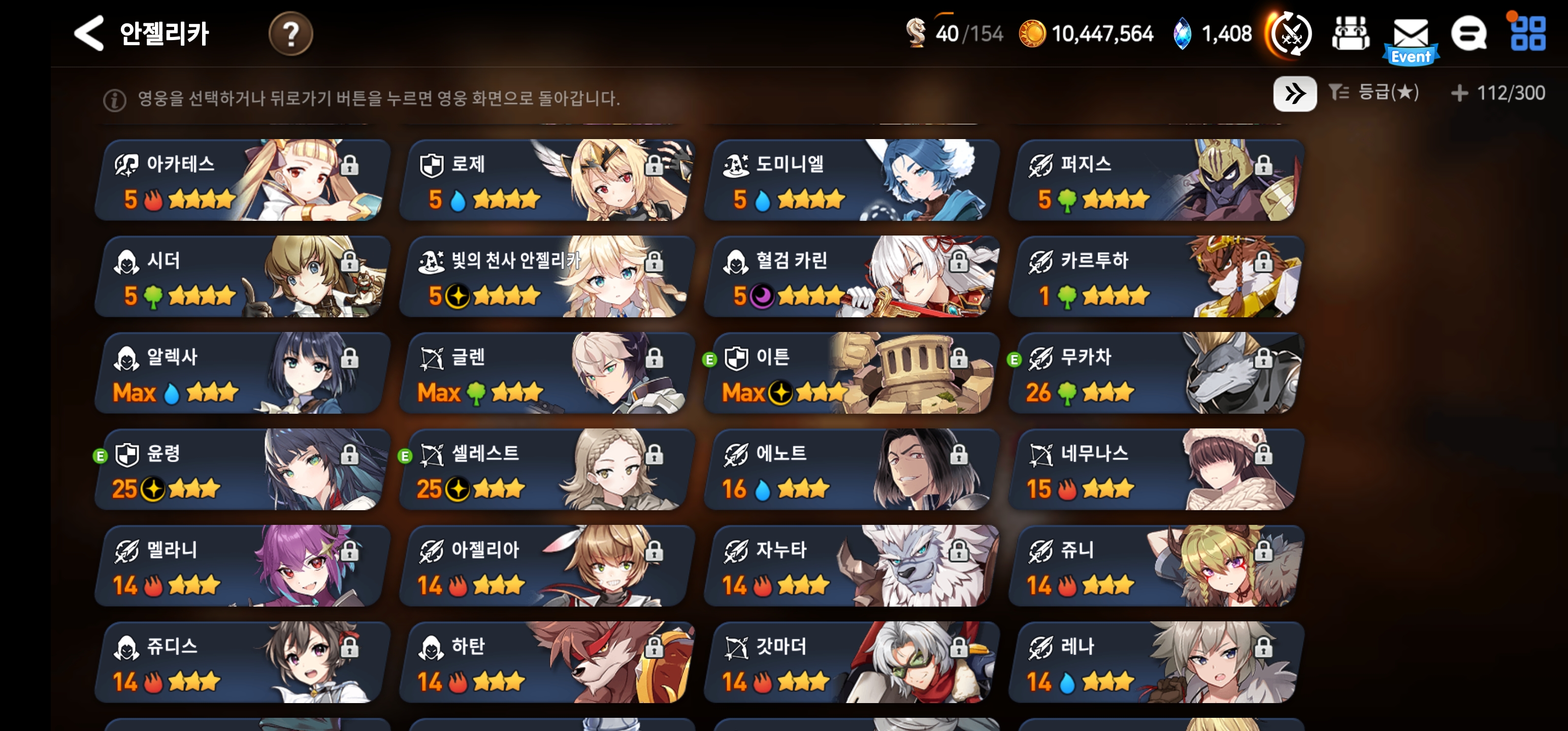Toggle the lock on 퍼지스 card
Viewport: 1568px width, 731px height.
coord(1263,165)
